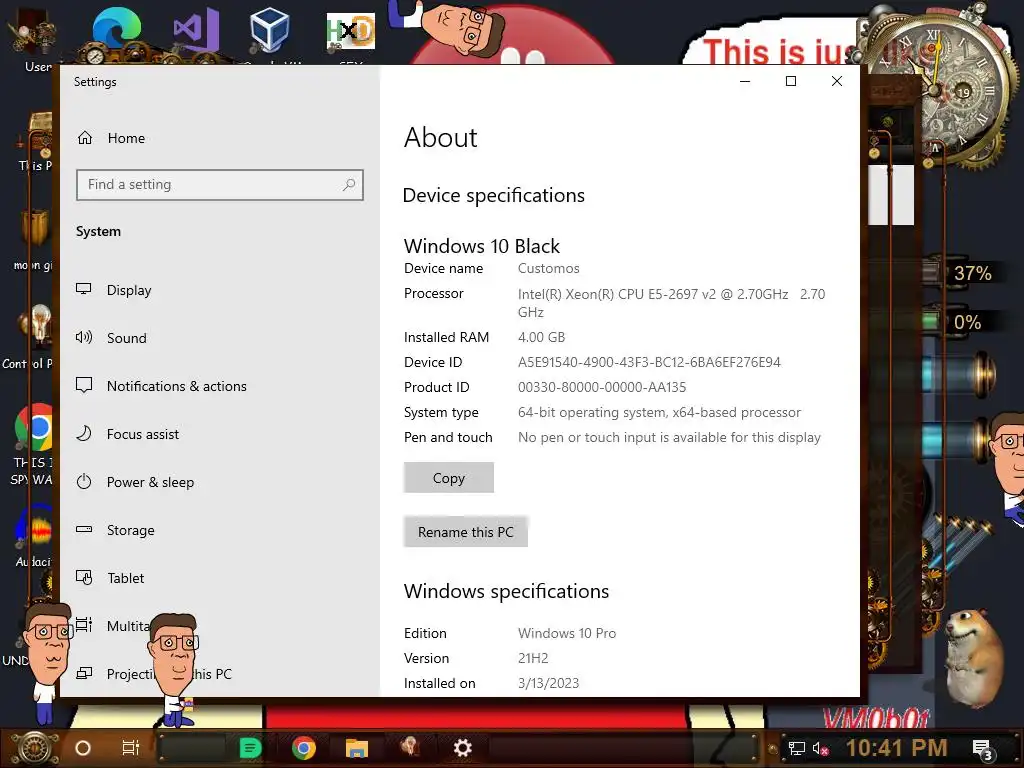Click the Rename this PC button
The width and height of the screenshot is (1024, 768).
466,532
